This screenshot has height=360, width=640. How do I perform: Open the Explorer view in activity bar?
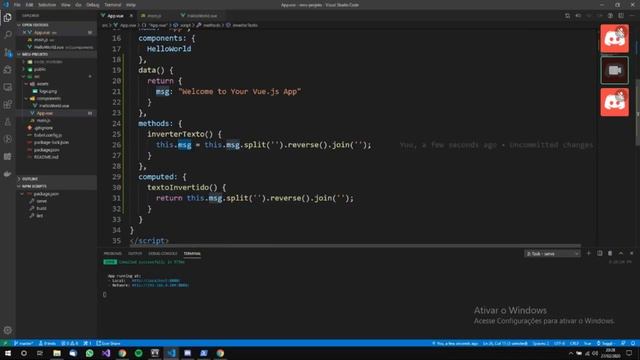coord(8,18)
